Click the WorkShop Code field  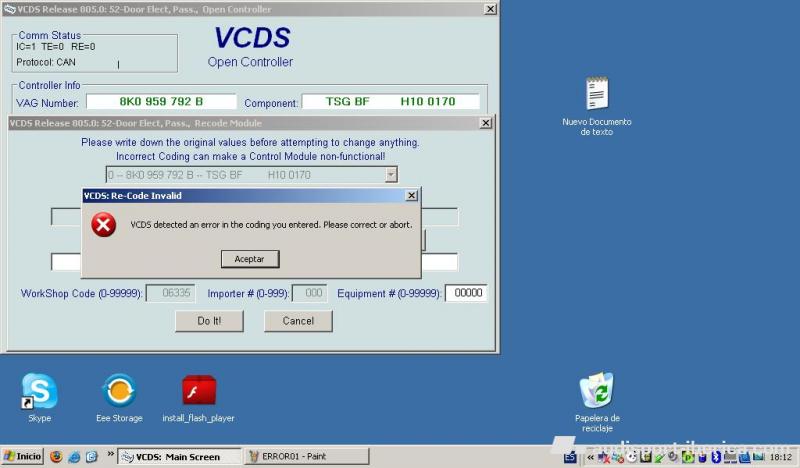(x=169, y=293)
